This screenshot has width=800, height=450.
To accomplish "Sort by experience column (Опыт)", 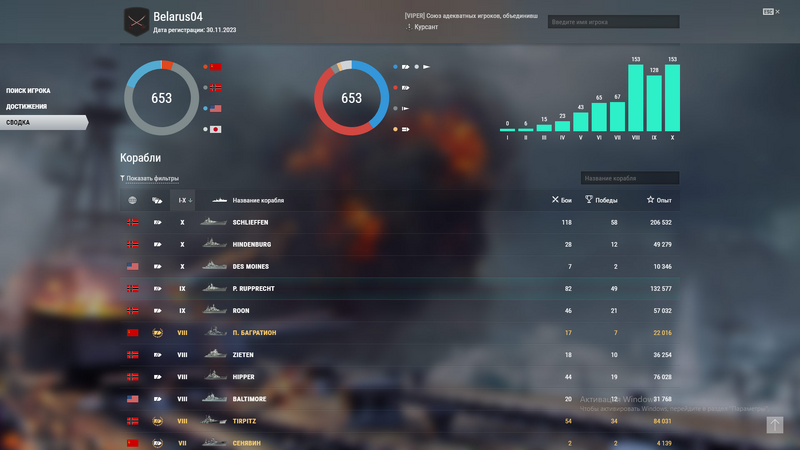I will point(658,200).
